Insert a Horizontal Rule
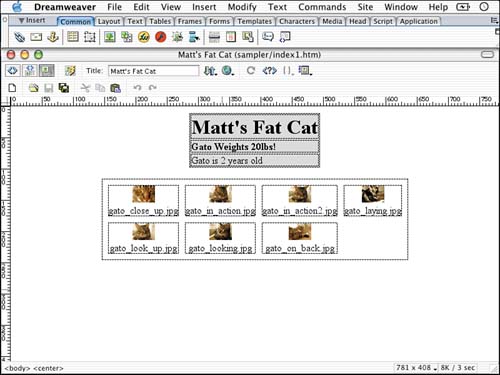500x375 pixels. (214, 37)
